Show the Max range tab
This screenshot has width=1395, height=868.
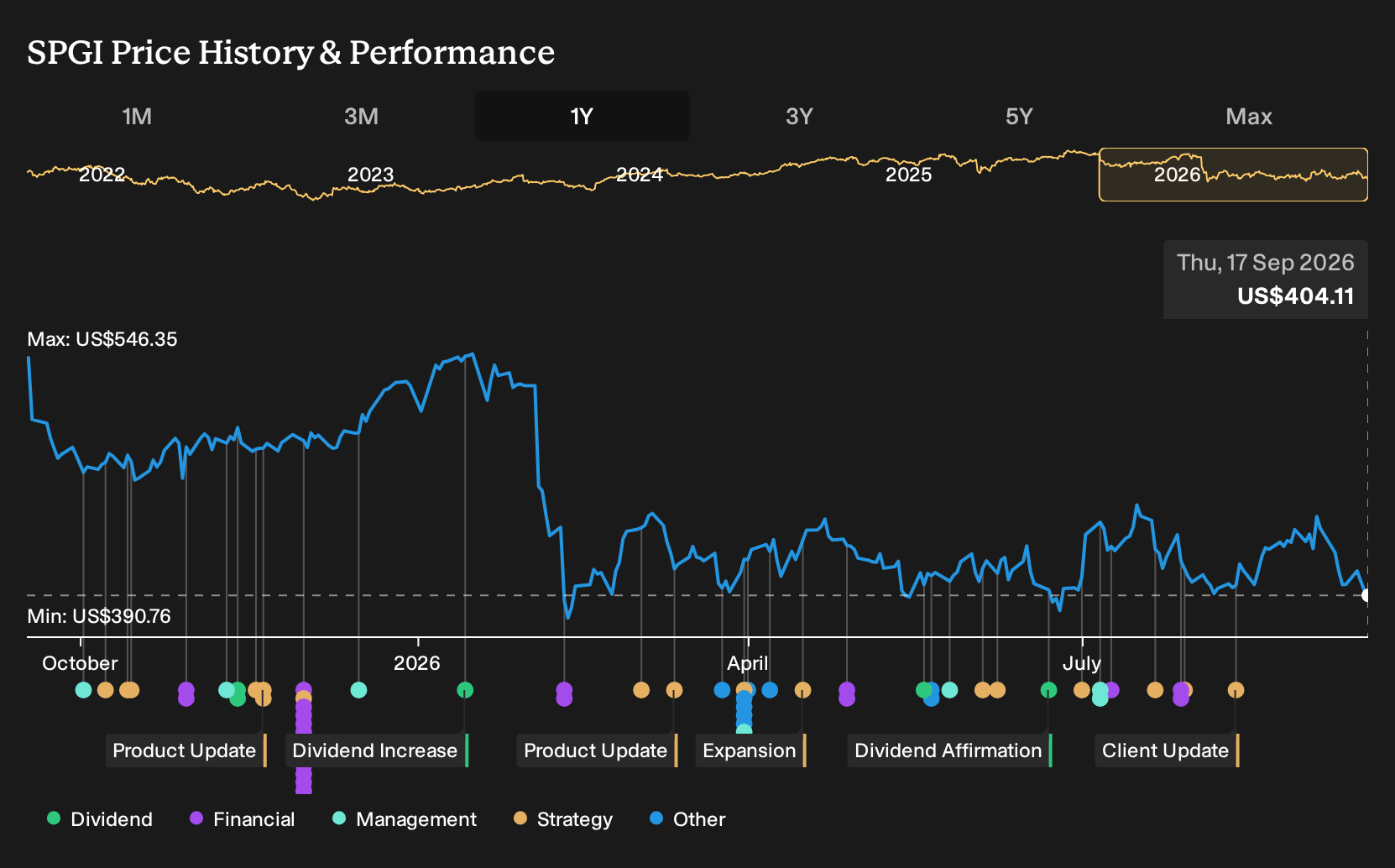pyautogui.click(x=1249, y=116)
